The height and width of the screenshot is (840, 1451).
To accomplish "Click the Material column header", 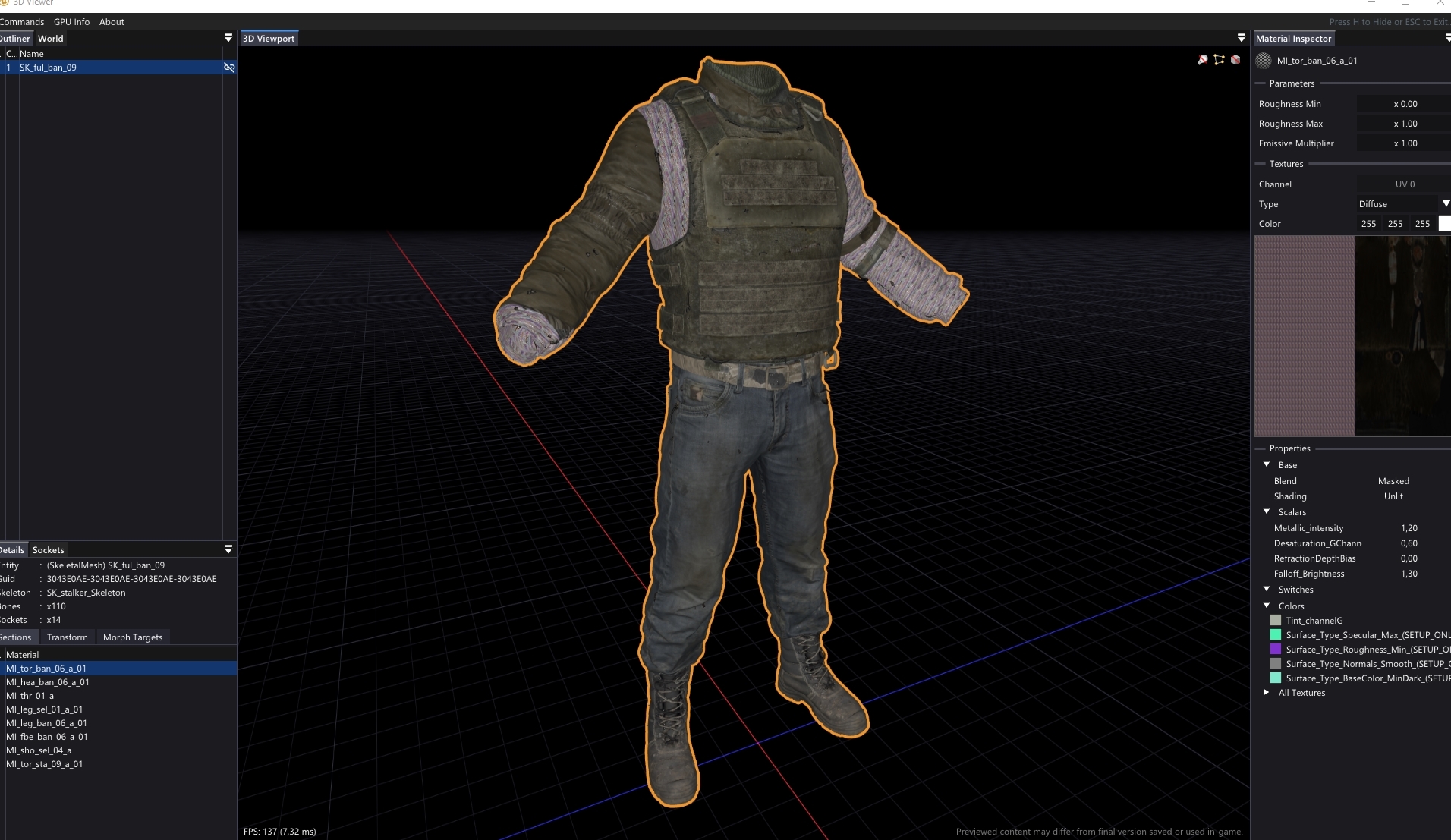I will (x=23, y=655).
